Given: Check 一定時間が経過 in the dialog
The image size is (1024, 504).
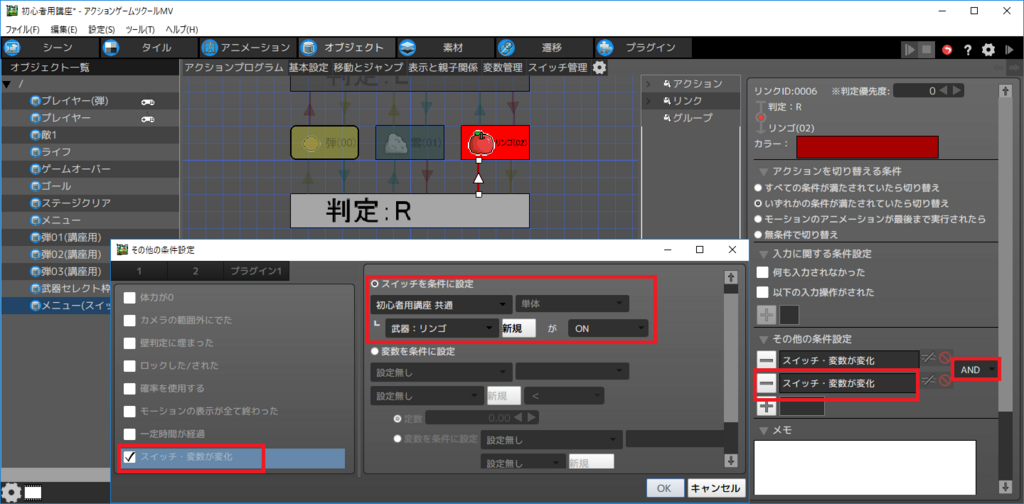Looking at the screenshot, I should click(129, 433).
